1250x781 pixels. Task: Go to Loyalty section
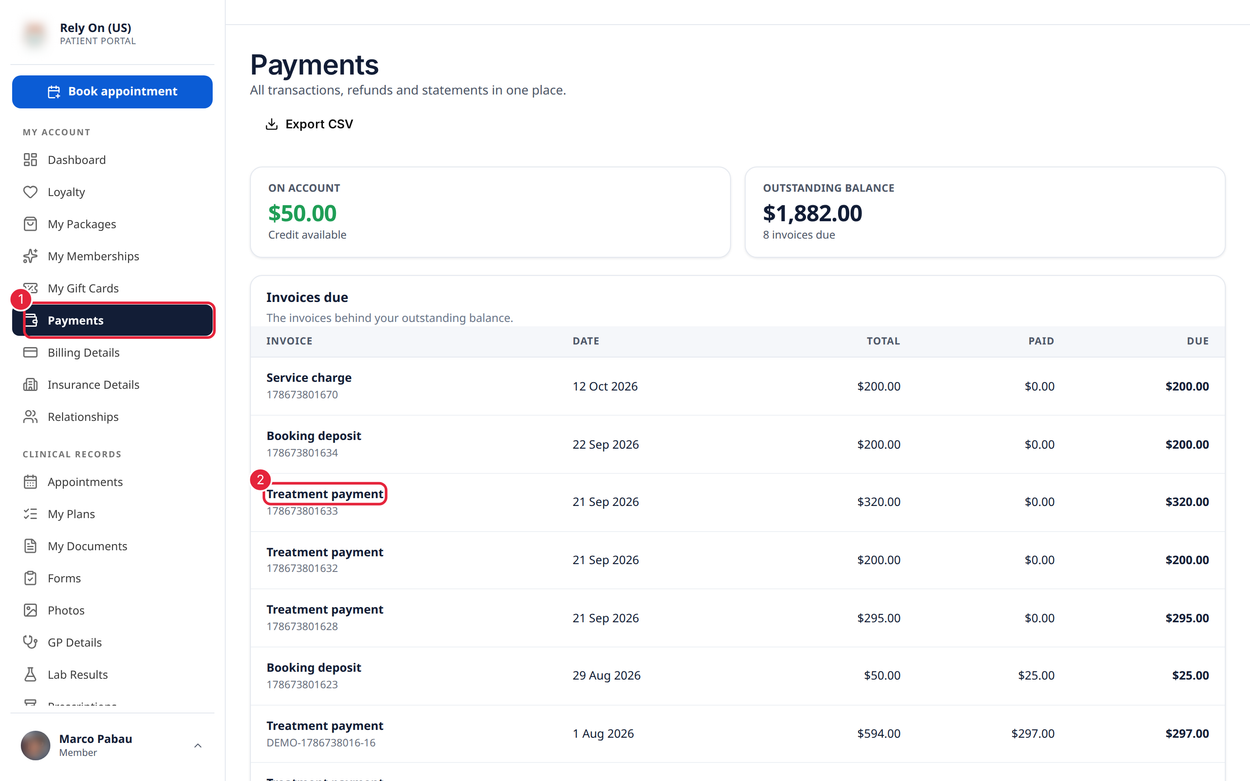[112, 192]
